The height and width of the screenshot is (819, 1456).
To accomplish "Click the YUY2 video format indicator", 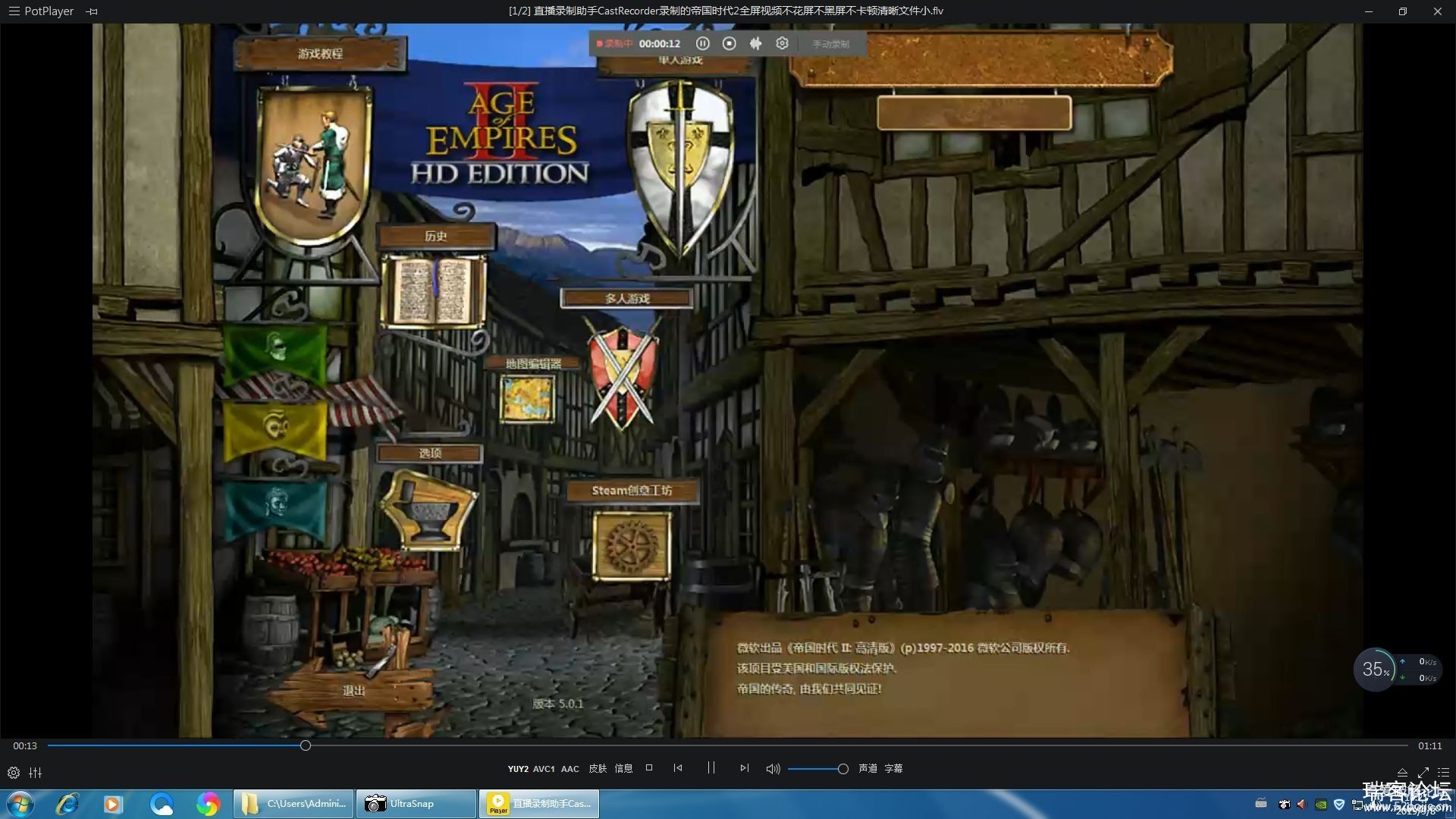I will 518,769.
